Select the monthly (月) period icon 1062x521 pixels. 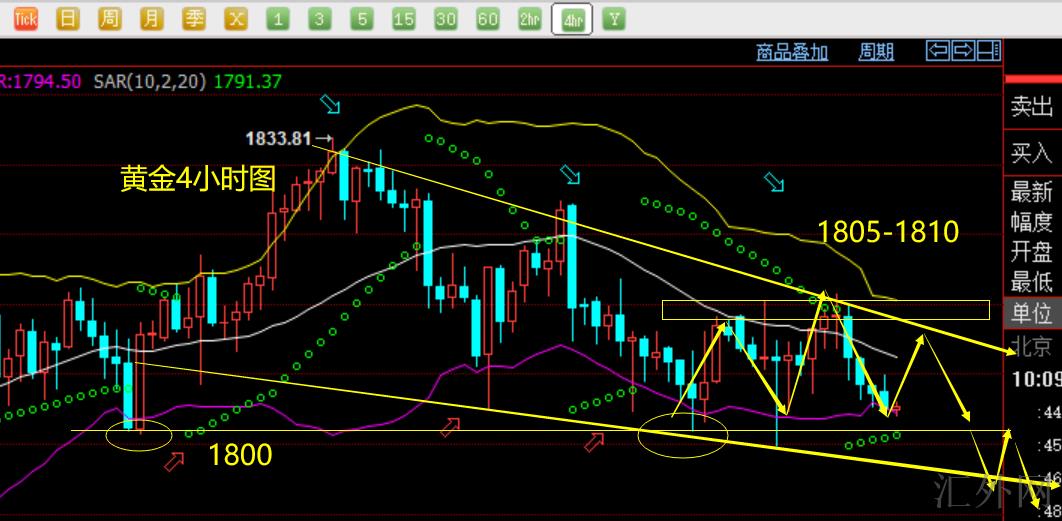[x=151, y=19]
